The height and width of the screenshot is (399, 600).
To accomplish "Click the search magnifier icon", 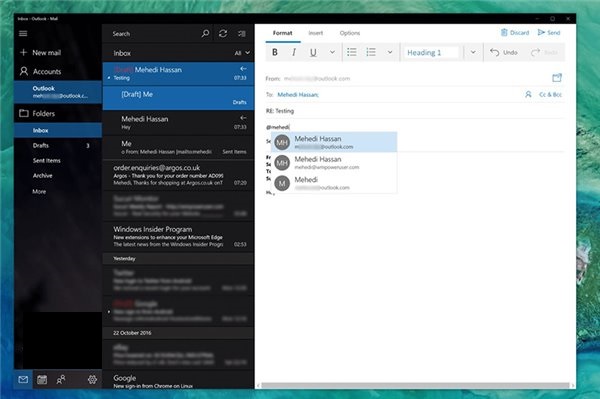I will (x=205, y=33).
